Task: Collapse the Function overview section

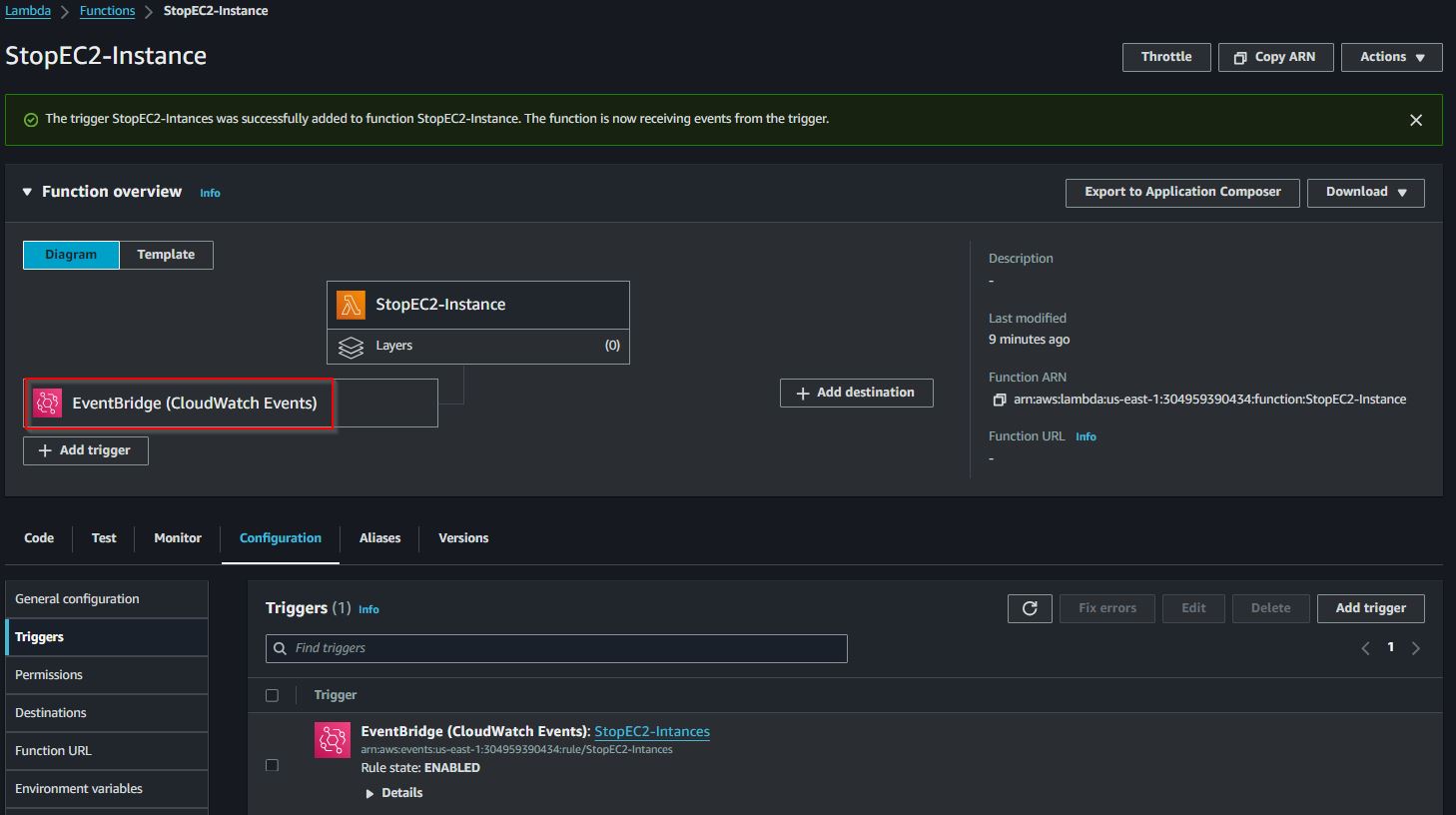Action: pyautogui.click(x=27, y=192)
